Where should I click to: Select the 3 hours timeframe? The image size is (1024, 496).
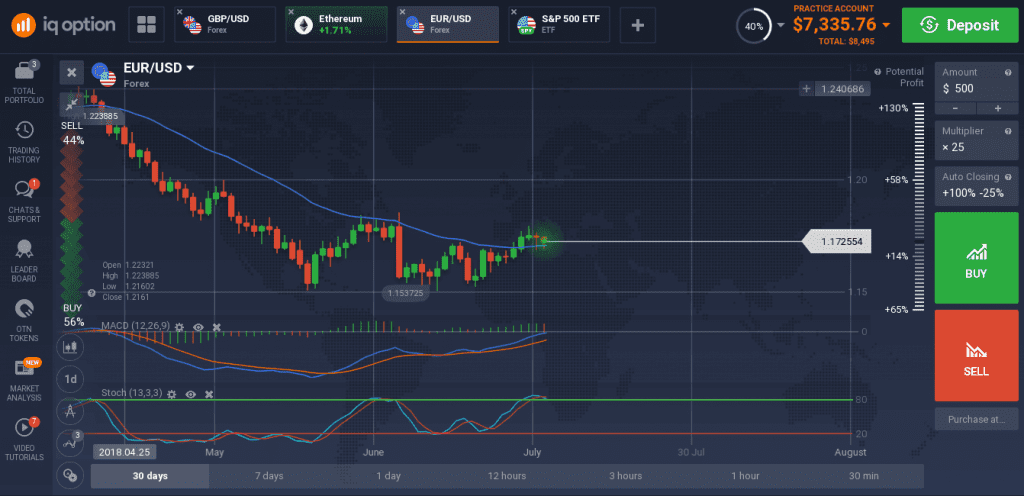coord(626,476)
